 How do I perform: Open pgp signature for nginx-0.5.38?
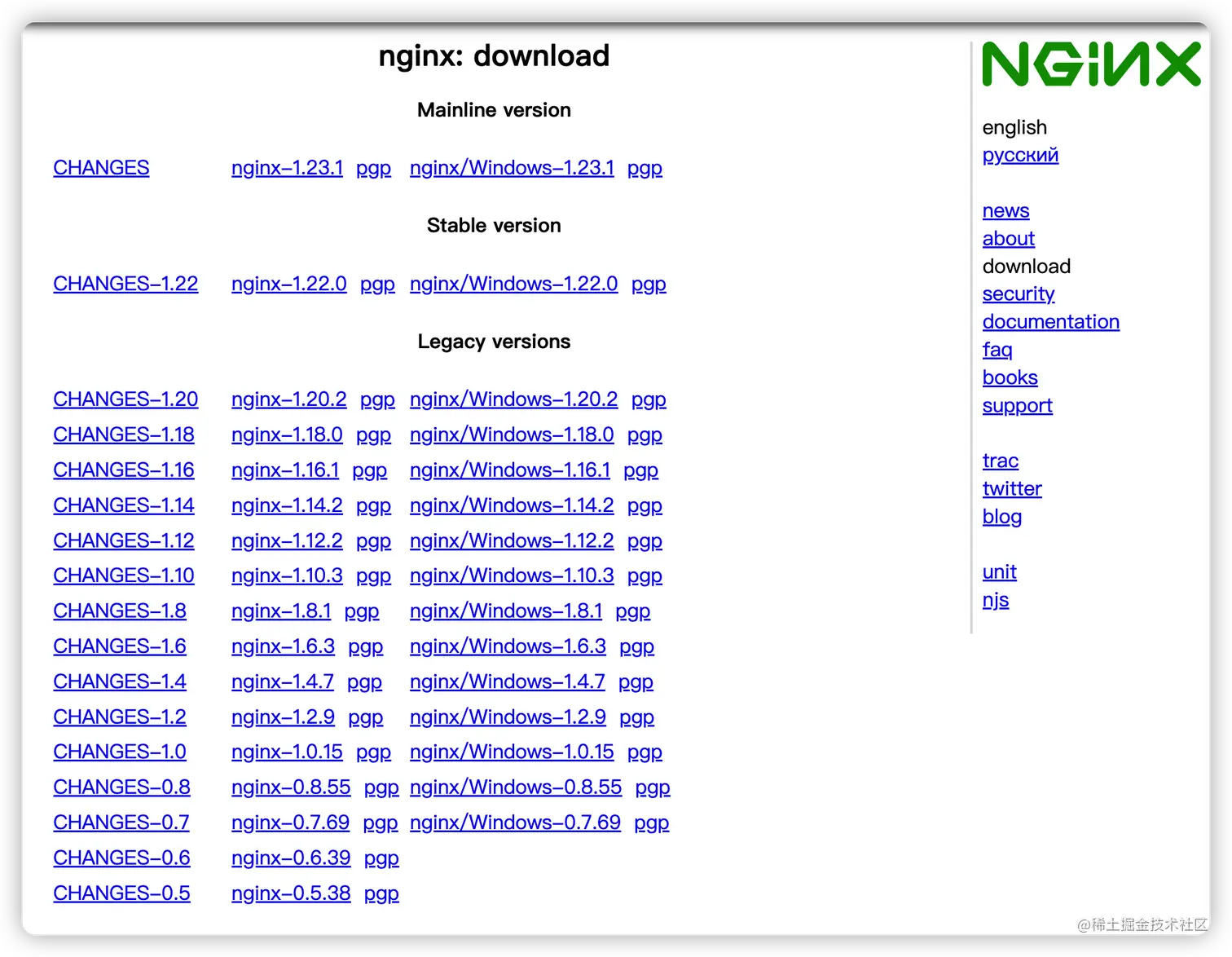coord(381,894)
